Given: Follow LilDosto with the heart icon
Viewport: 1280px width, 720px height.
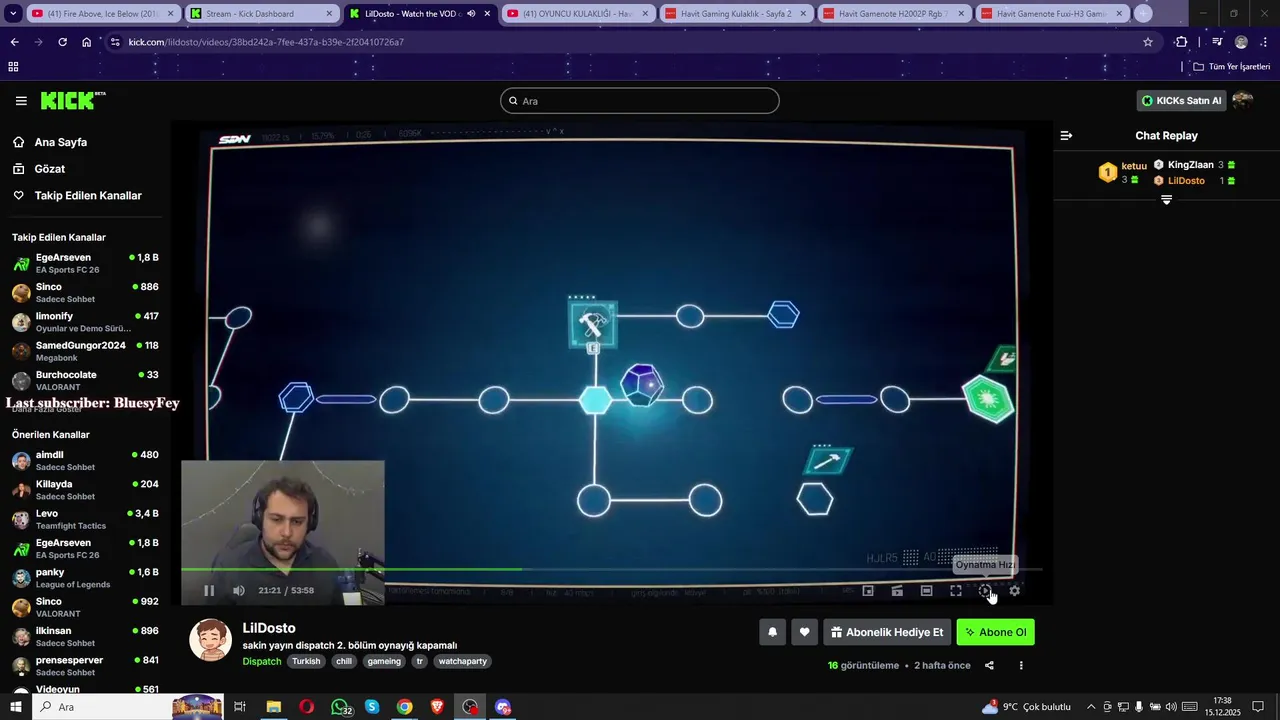Looking at the screenshot, I should point(804,632).
